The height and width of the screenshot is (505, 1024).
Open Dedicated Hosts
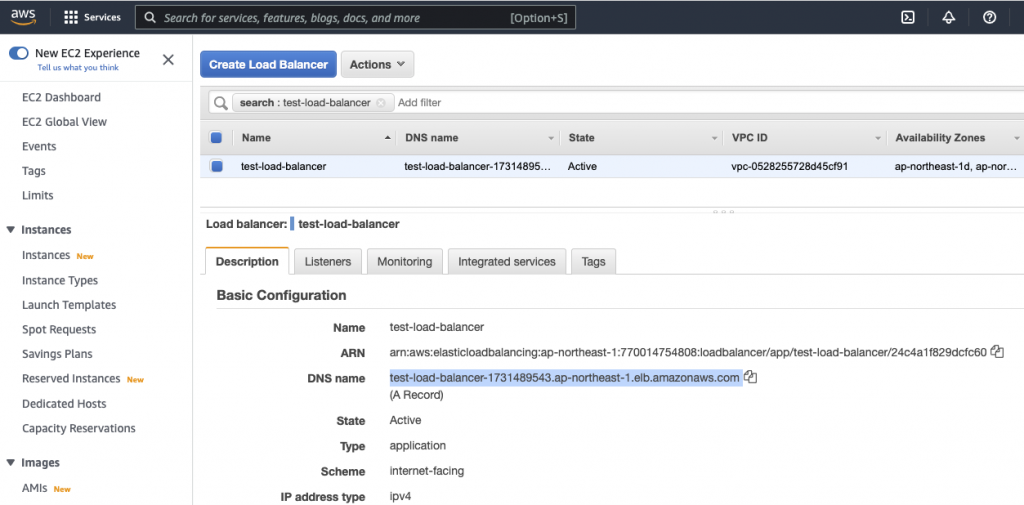(x=64, y=404)
